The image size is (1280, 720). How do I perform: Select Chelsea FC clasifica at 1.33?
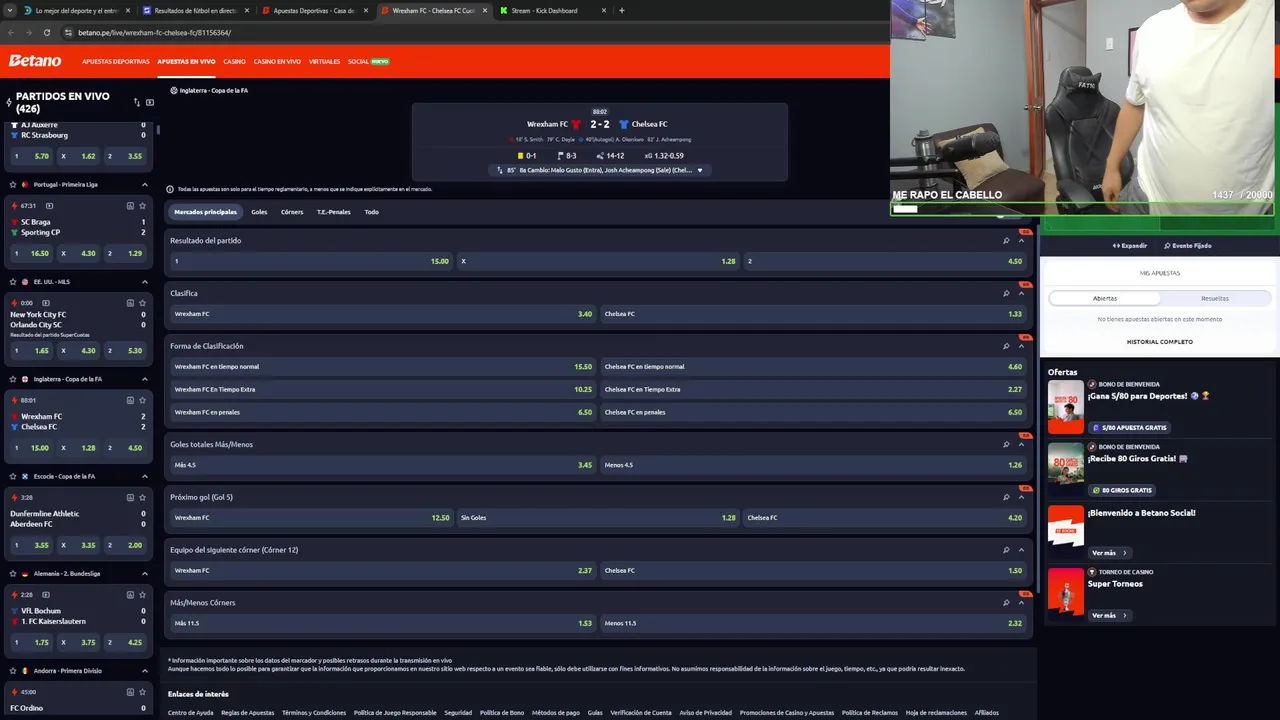coord(813,314)
